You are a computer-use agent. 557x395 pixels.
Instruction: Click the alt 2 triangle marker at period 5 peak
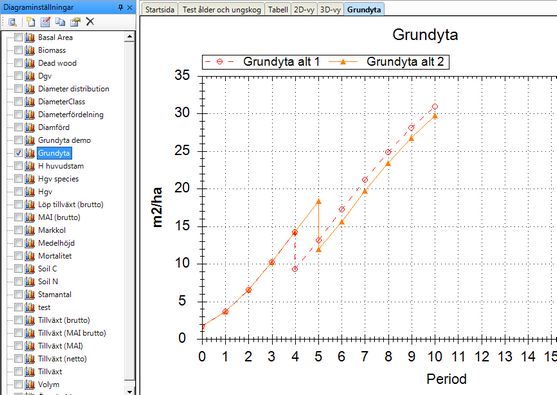click(319, 201)
